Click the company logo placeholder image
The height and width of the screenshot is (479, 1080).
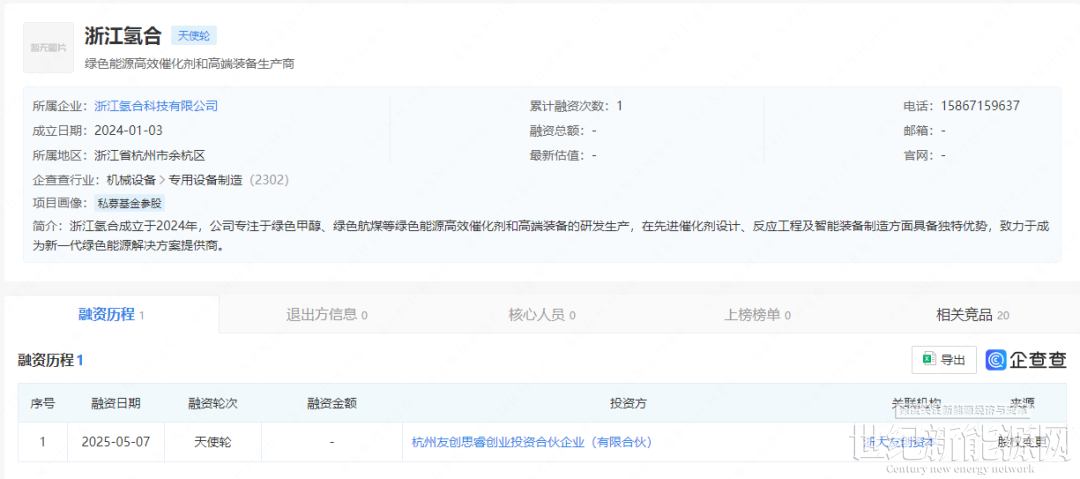(x=48, y=48)
